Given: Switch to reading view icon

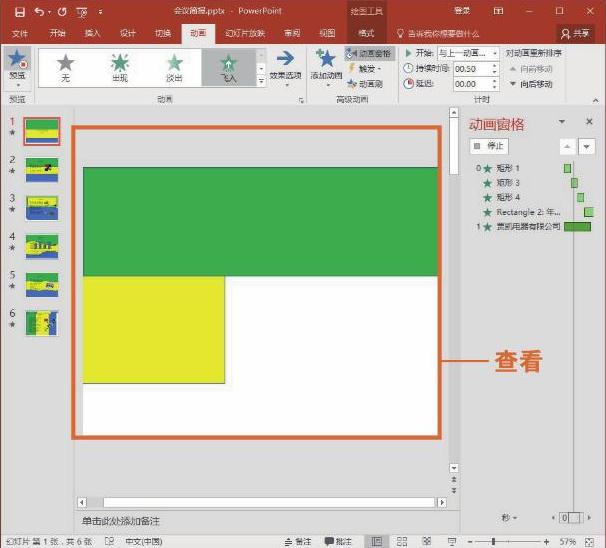Looking at the screenshot, I should [427, 541].
